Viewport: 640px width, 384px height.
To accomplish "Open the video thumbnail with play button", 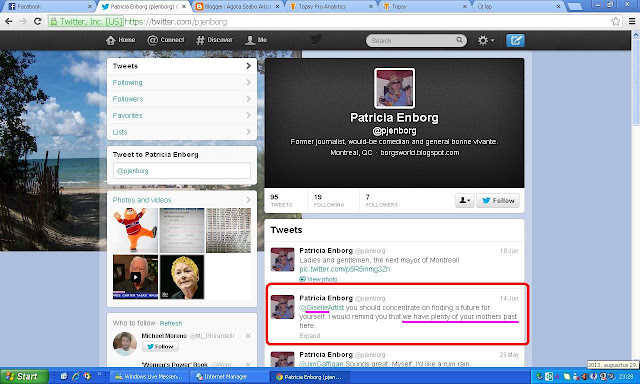I will [x=135, y=277].
